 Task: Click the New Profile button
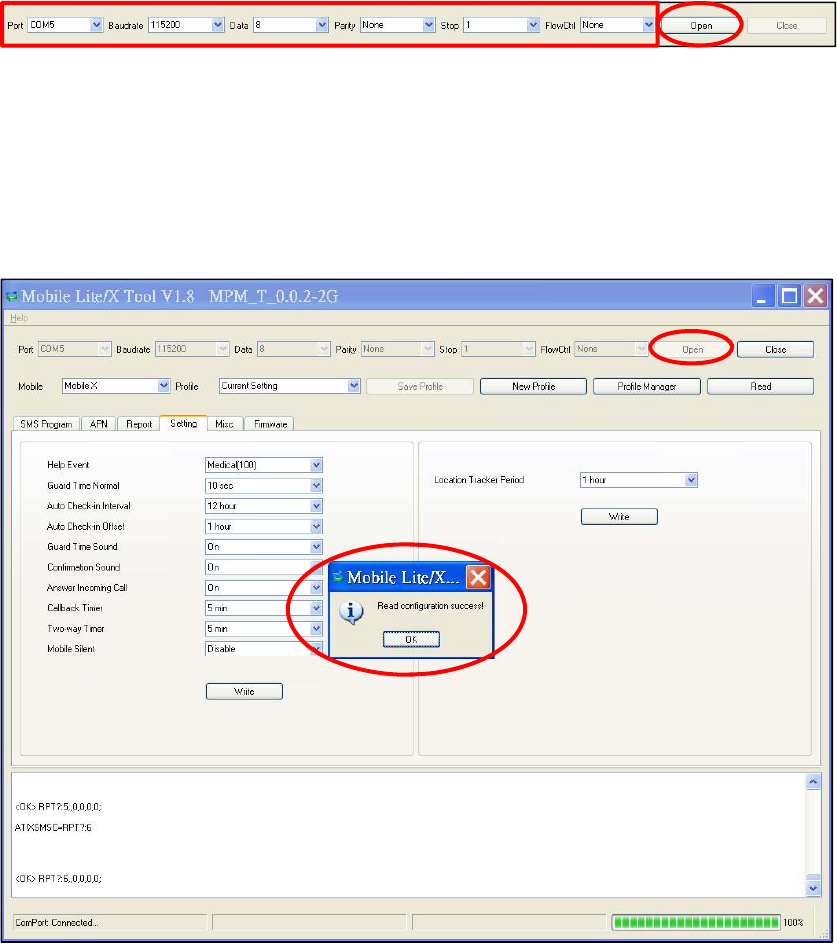tap(533, 387)
